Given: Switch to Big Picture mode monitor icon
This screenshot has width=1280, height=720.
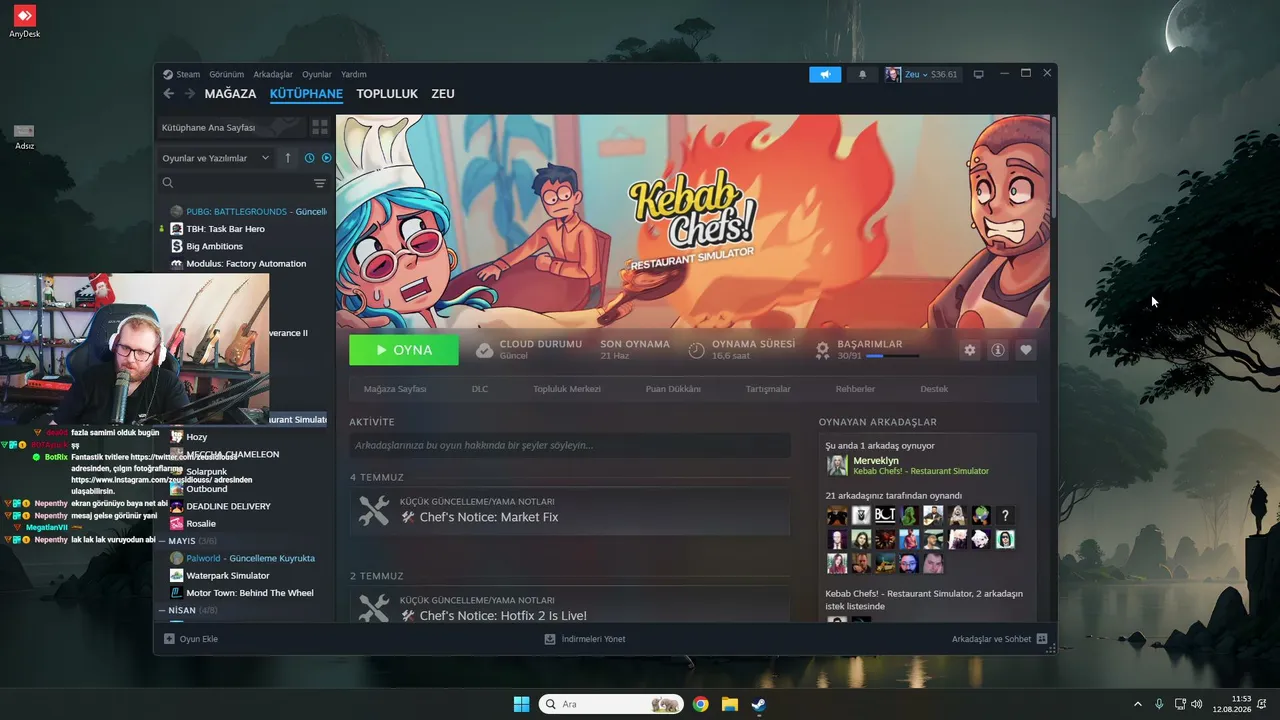Looking at the screenshot, I should coord(979,74).
